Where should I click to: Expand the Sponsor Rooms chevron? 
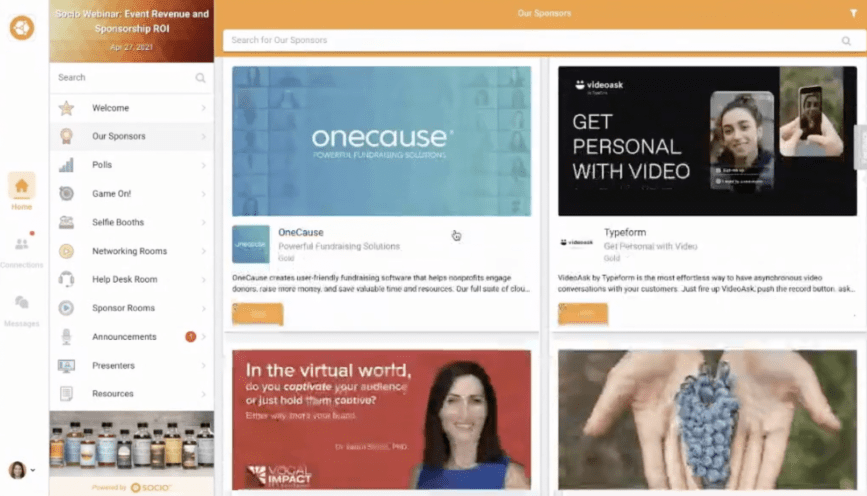(x=203, y=309)
